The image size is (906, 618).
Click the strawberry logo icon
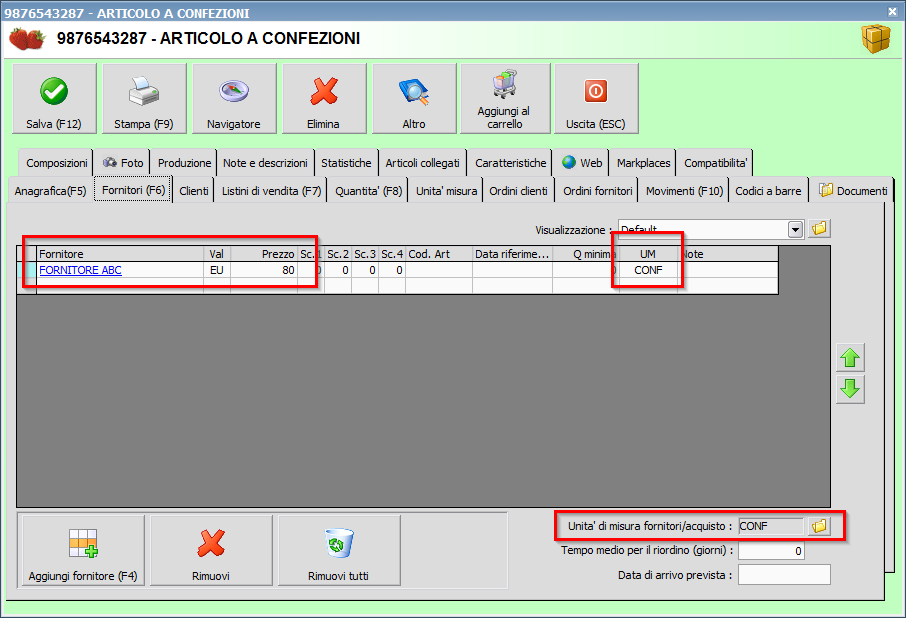point(27,39)
